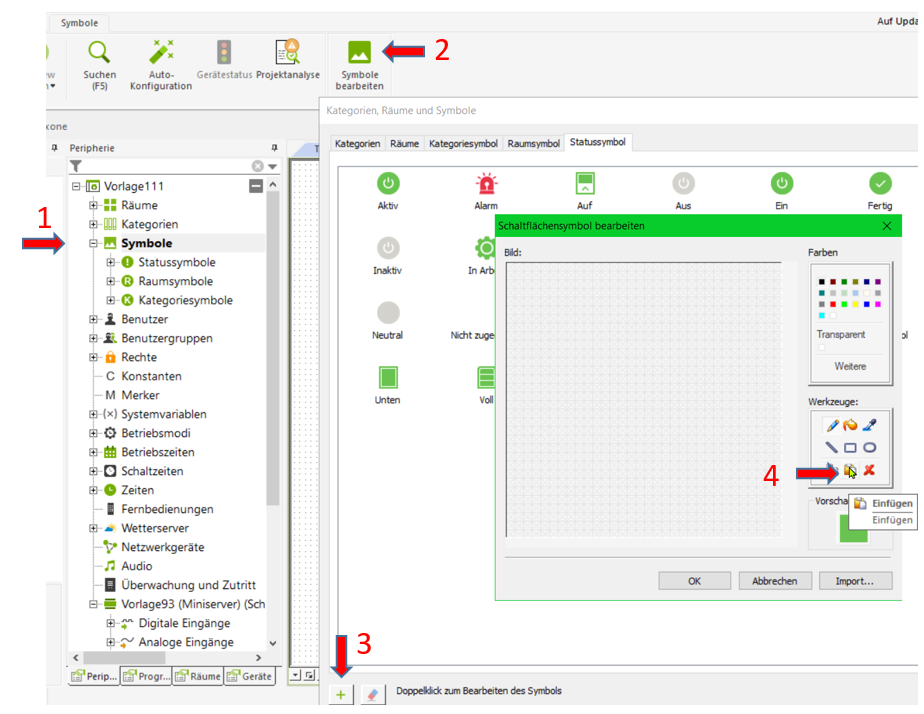Switch to the Progr... bottom panel tab
The height and width of the screenshot is (714, 924).
coord(146,676)
